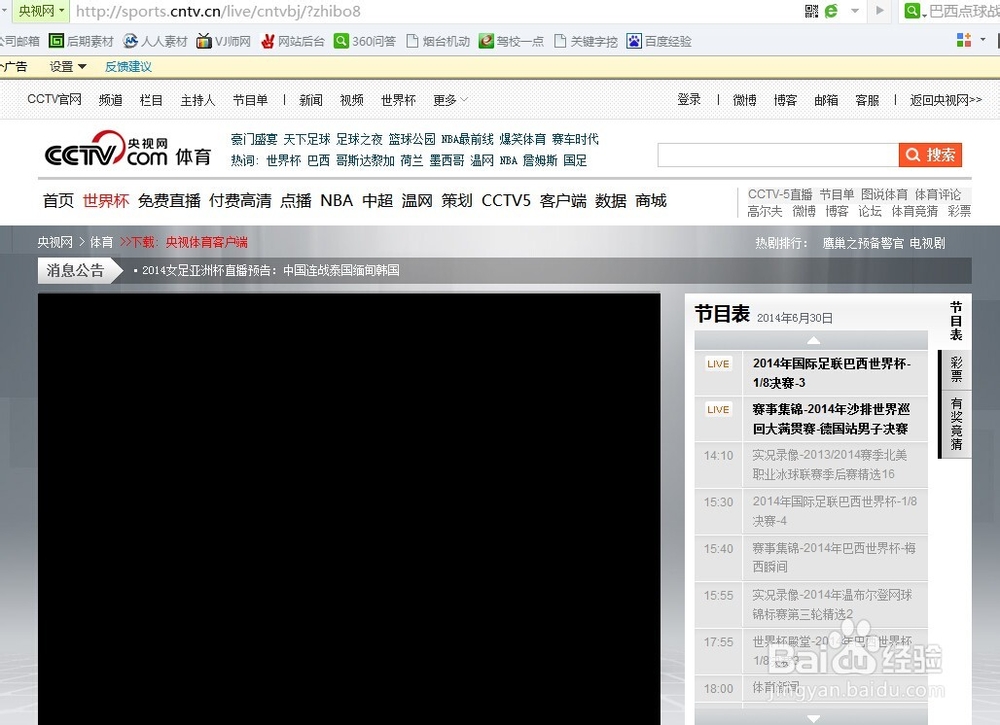The width and height of the screenshot is (1000, 725).
Task: Click the 登录 link
Action: pos(689,99)
